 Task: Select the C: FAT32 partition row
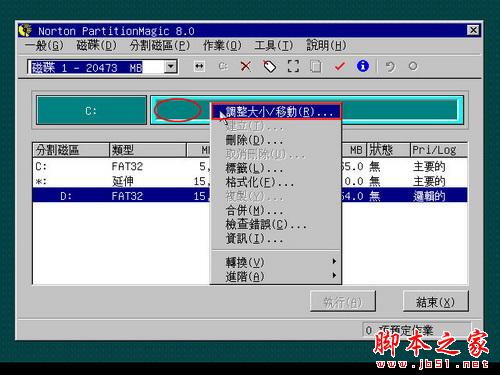250,166
